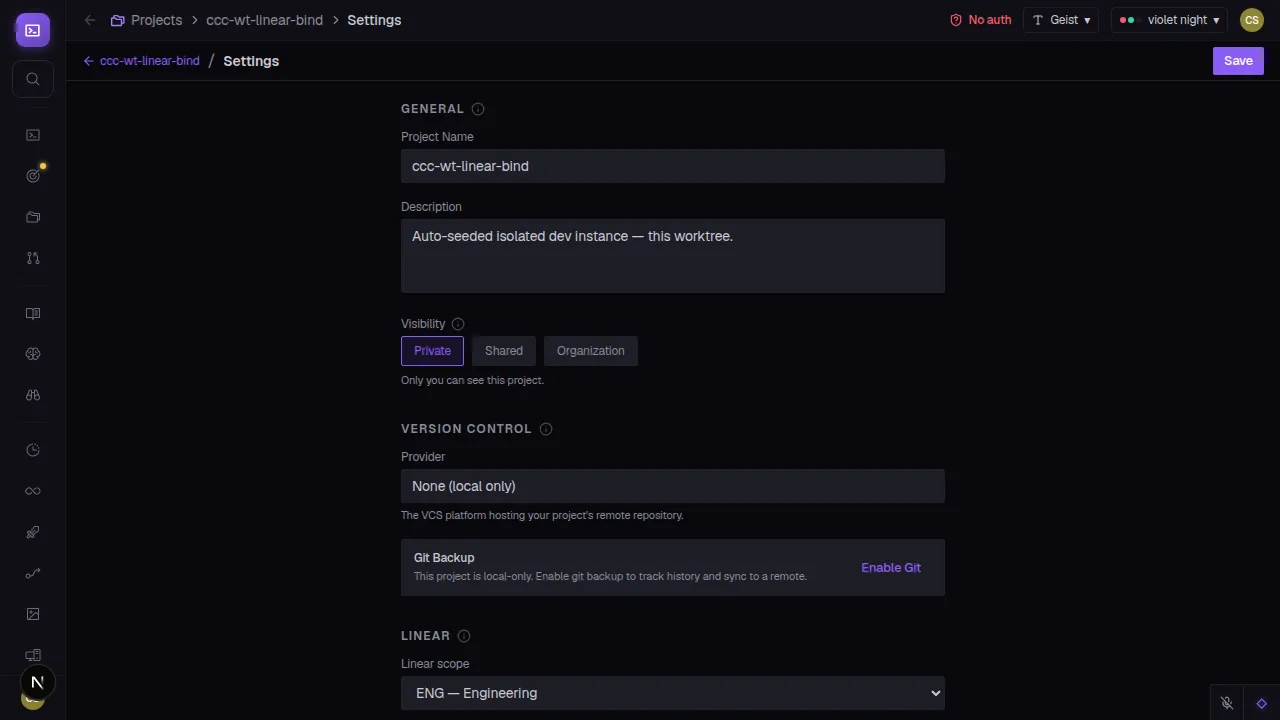Open the clock icon in the sidebar
This screenshot has height=720, width=1280.
[33, 450]
